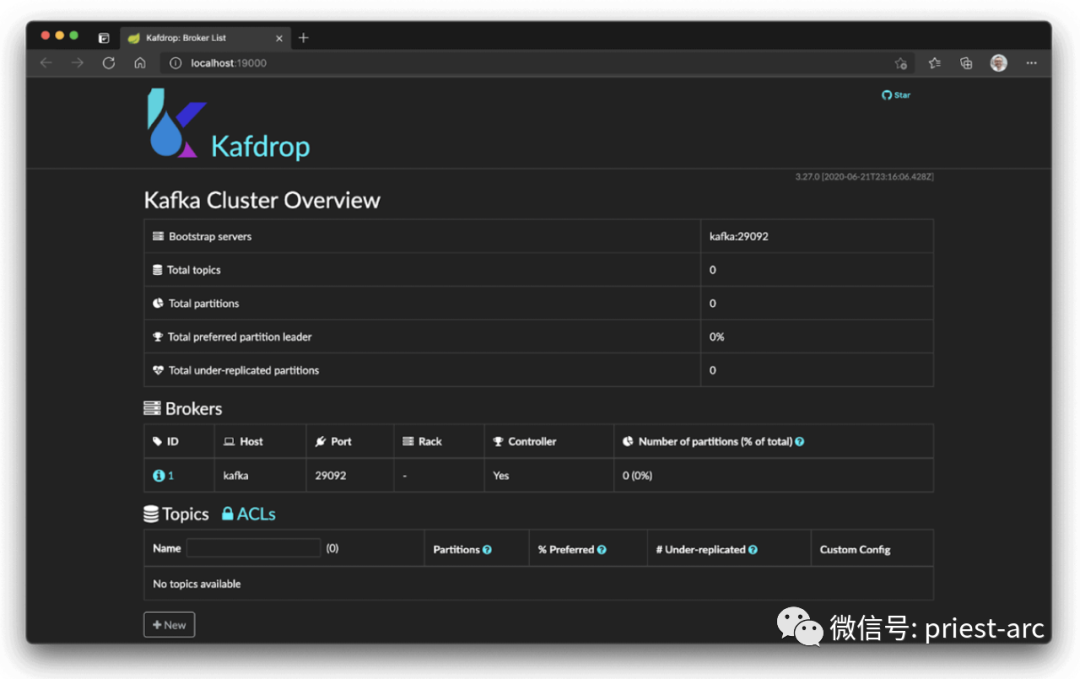Click Total preferred partition leader label
The height and width of the screenshot is (679, 1080).
click(x=240, y=337)
